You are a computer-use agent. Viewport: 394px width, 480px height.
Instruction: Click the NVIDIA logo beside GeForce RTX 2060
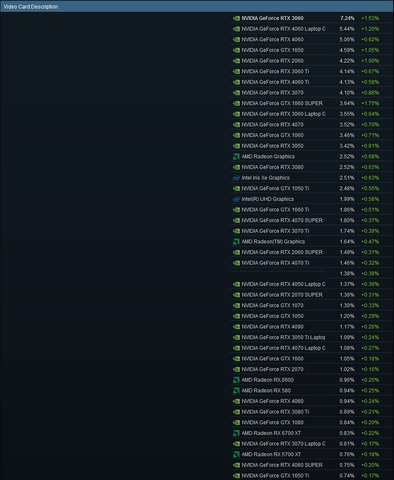pyautogui.click(x=236, y=61)
